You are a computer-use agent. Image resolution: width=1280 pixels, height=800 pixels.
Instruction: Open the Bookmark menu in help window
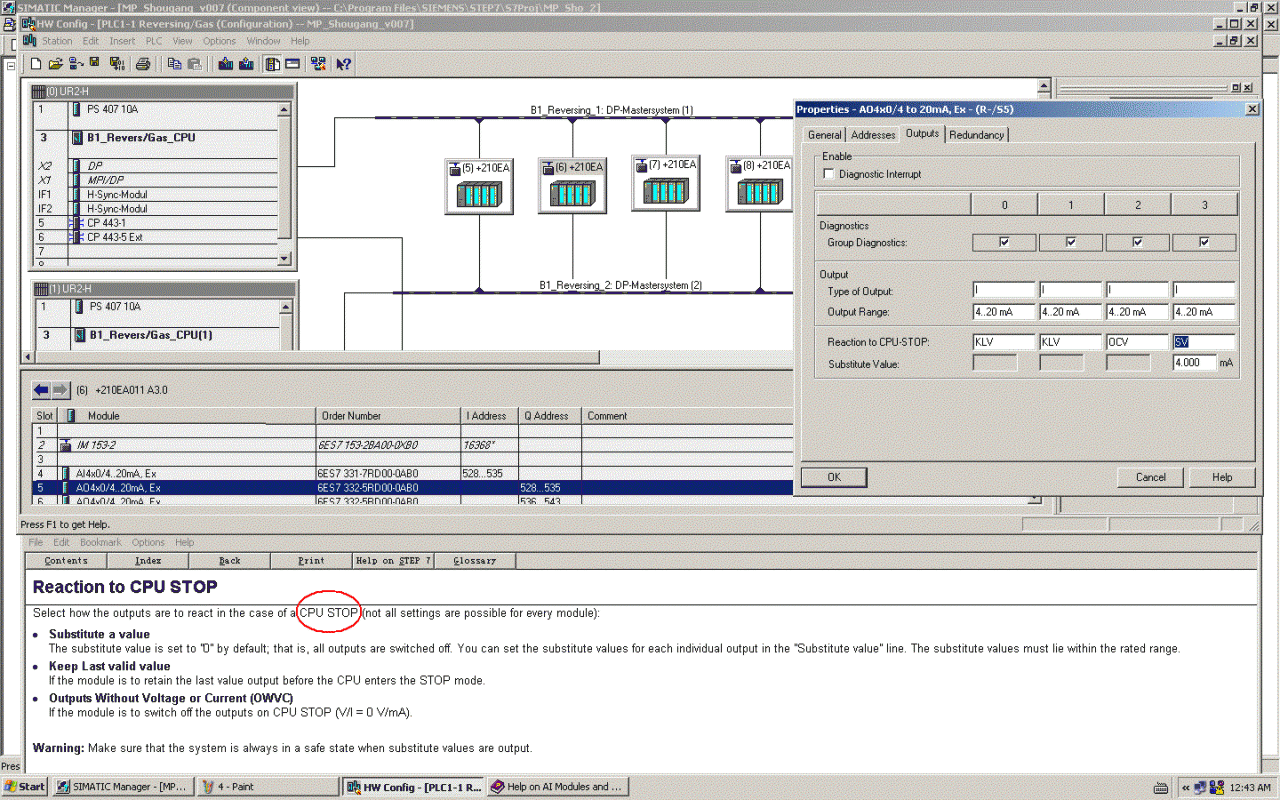tap(101, 542)
